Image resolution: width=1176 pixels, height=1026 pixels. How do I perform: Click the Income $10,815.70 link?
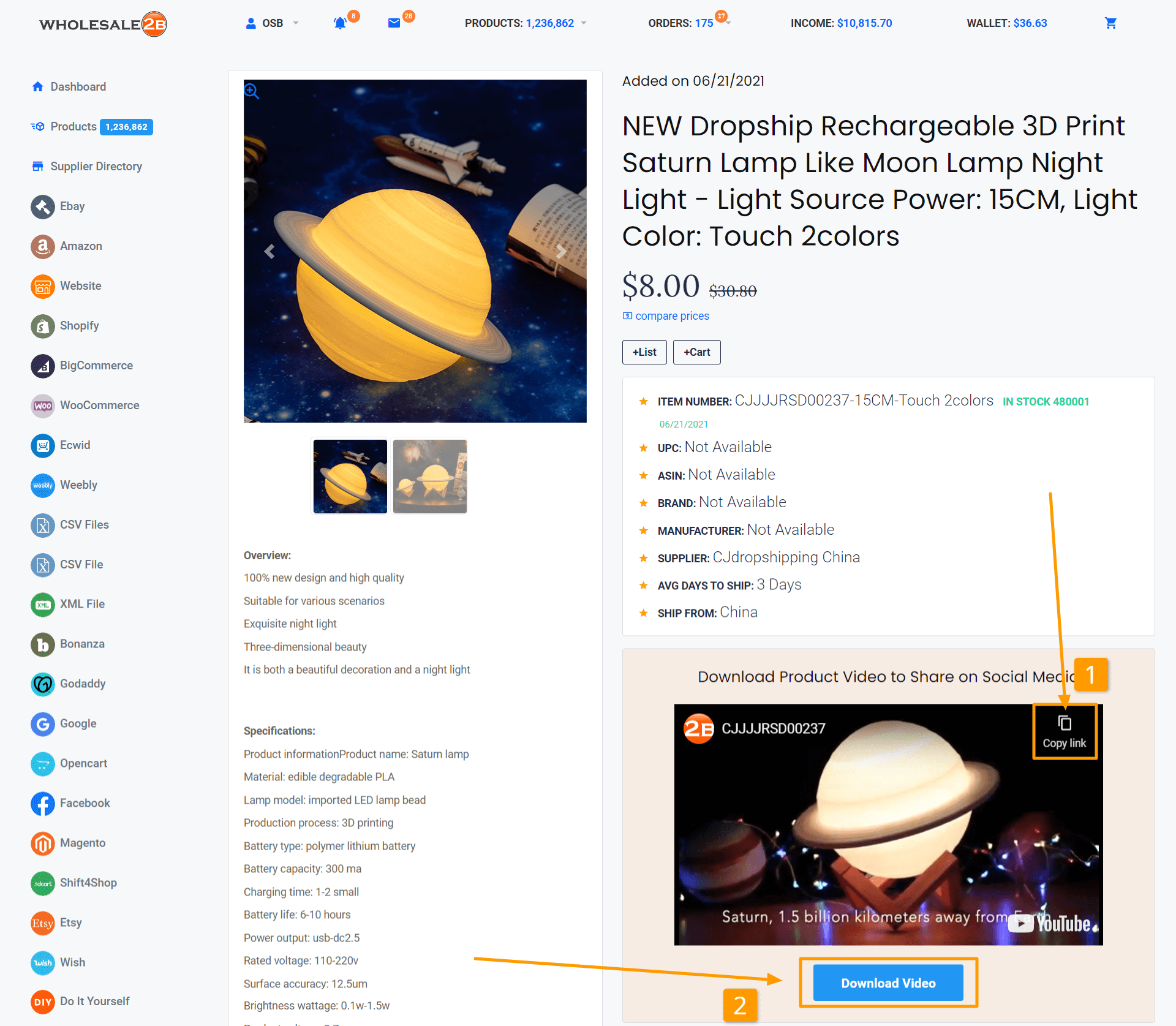841,23
